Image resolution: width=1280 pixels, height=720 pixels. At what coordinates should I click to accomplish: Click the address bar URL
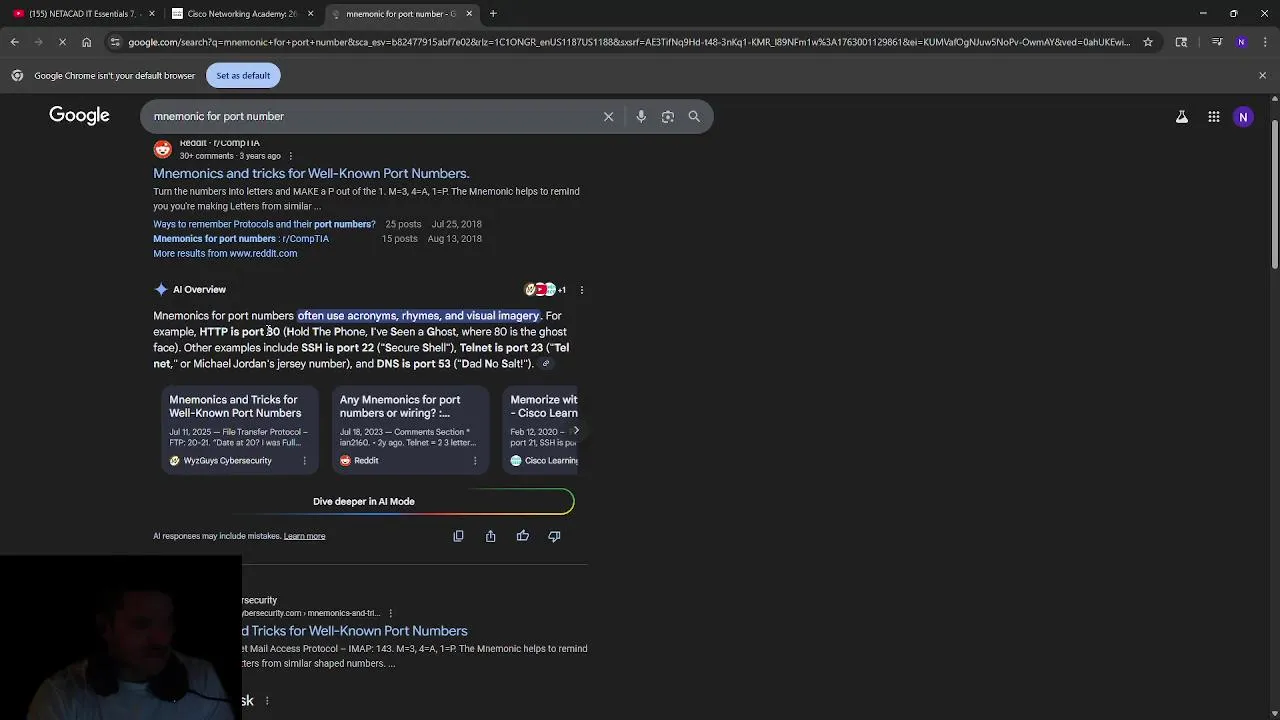tap(629, 42)
